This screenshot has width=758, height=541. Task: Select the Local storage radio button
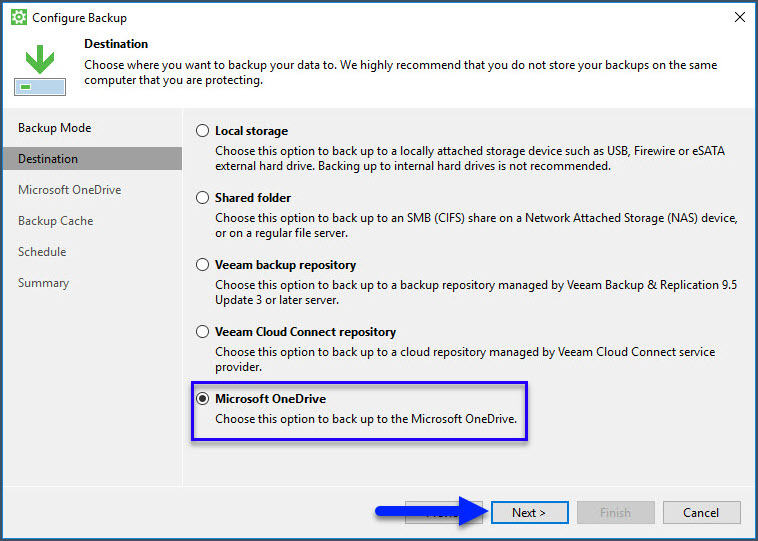pos(203,131)
